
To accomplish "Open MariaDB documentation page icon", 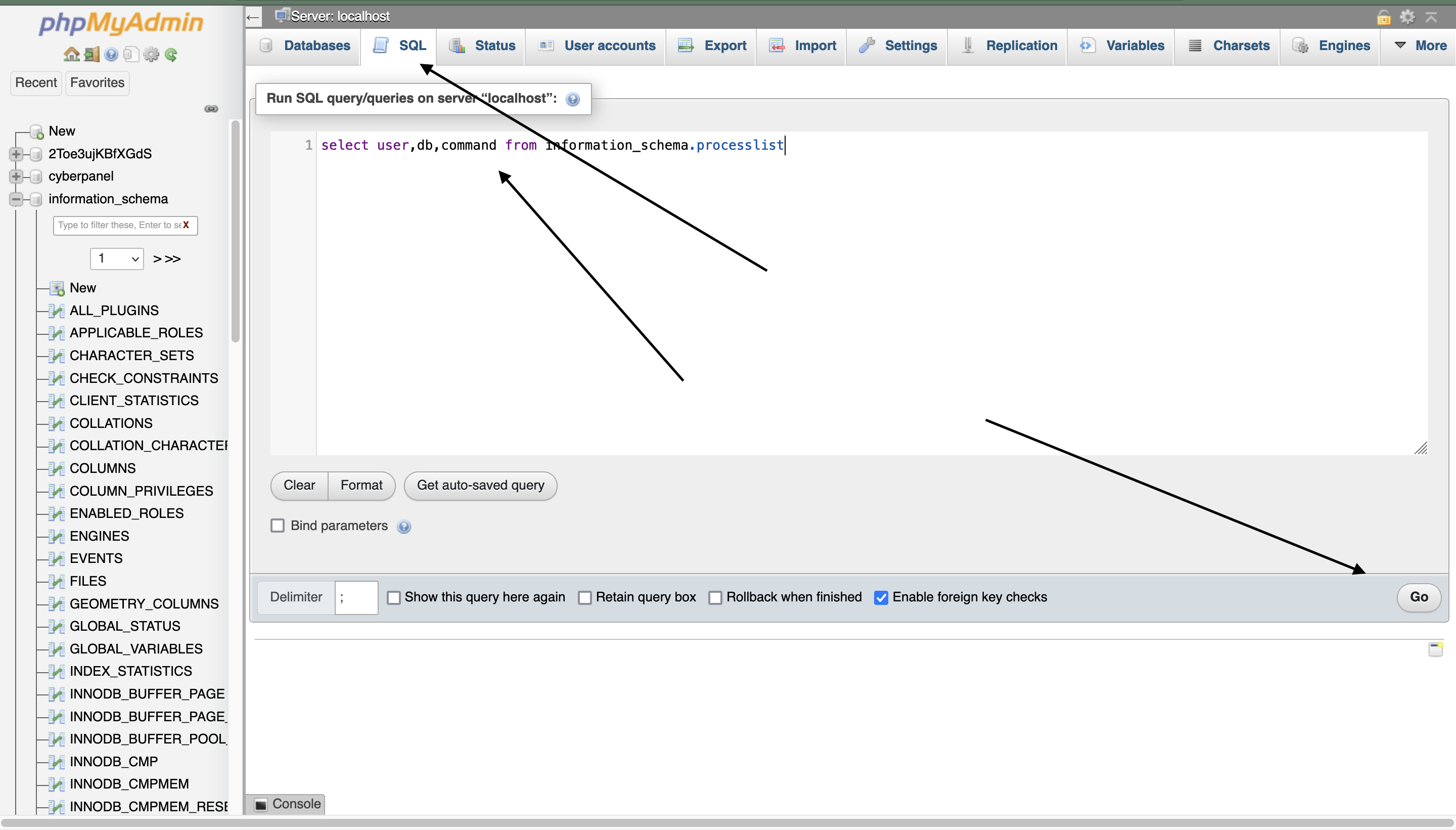I will click(x=131, y=55).
